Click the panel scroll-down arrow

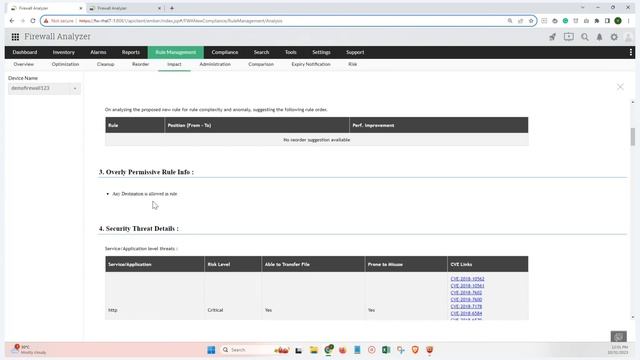[633, 317]
